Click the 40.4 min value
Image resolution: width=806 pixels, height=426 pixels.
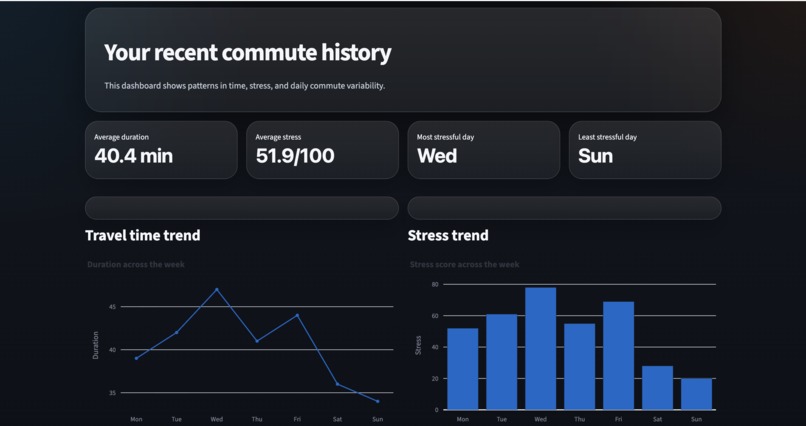(x=134, y=156)
